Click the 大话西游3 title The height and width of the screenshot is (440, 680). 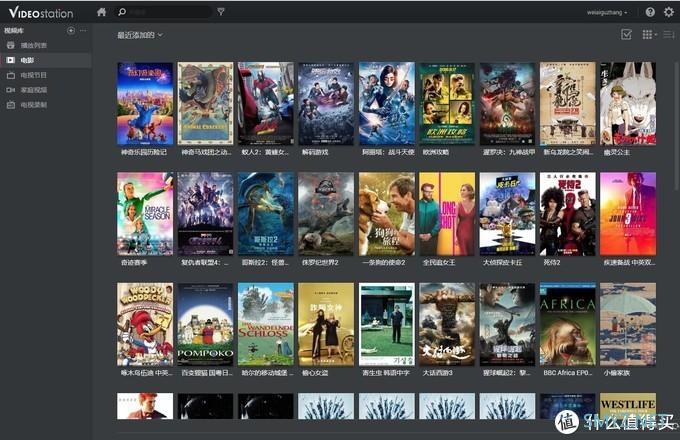[x=438, y=372]
